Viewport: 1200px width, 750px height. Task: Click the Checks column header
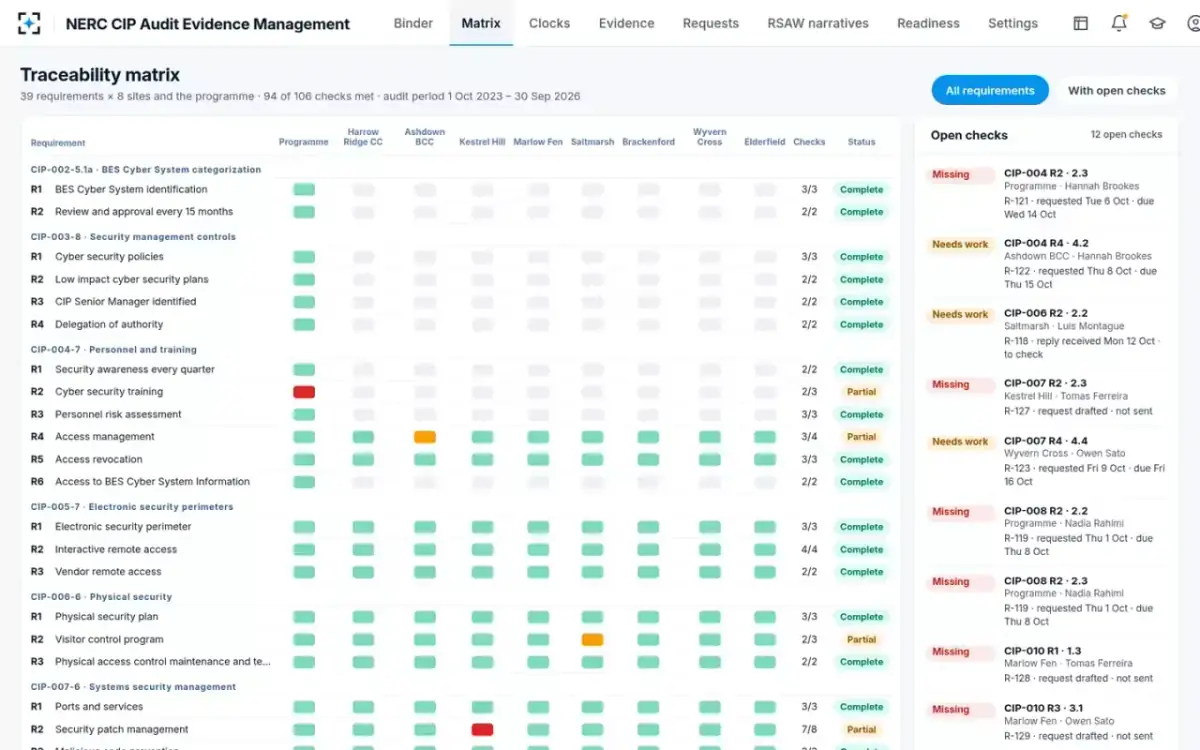[x=809, y=142]
